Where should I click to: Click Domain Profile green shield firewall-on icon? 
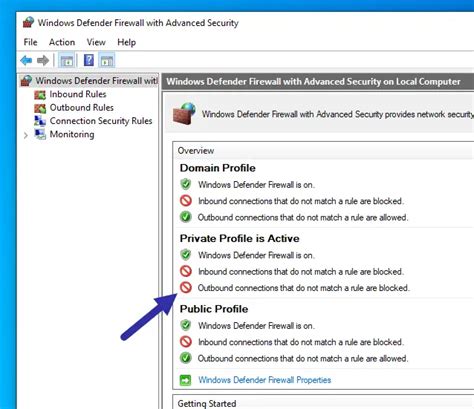(186, 184)
